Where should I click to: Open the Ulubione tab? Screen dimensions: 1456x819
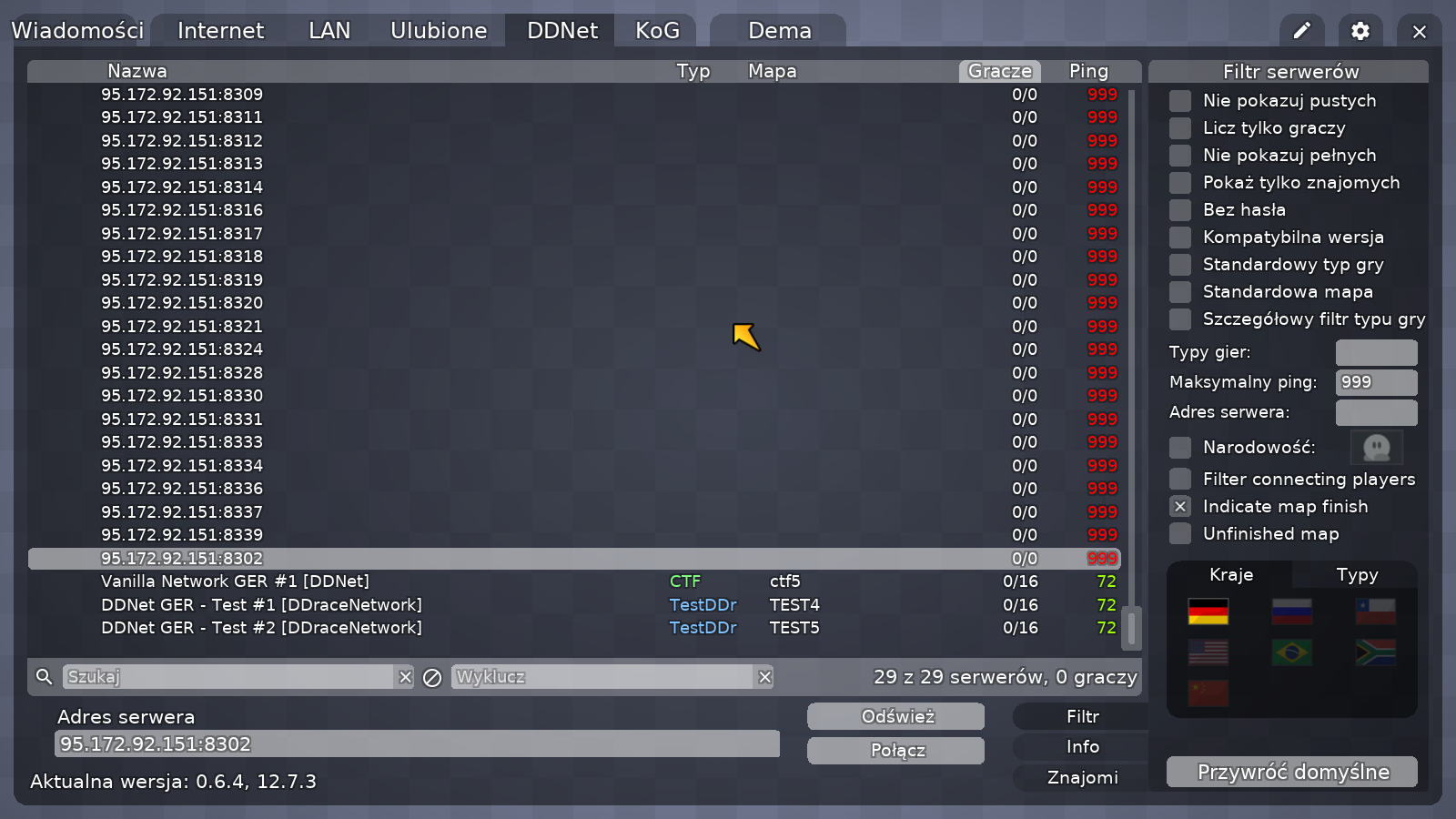click(x=439, y=31)
